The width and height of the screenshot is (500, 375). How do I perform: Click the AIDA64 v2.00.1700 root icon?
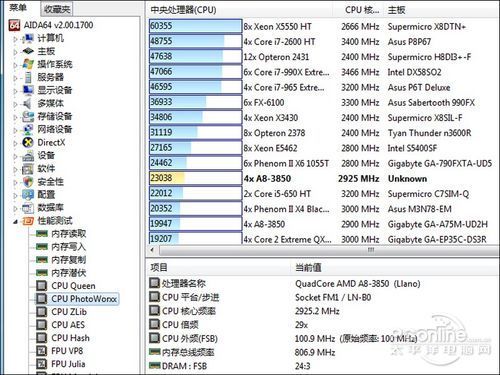(14, 25)
